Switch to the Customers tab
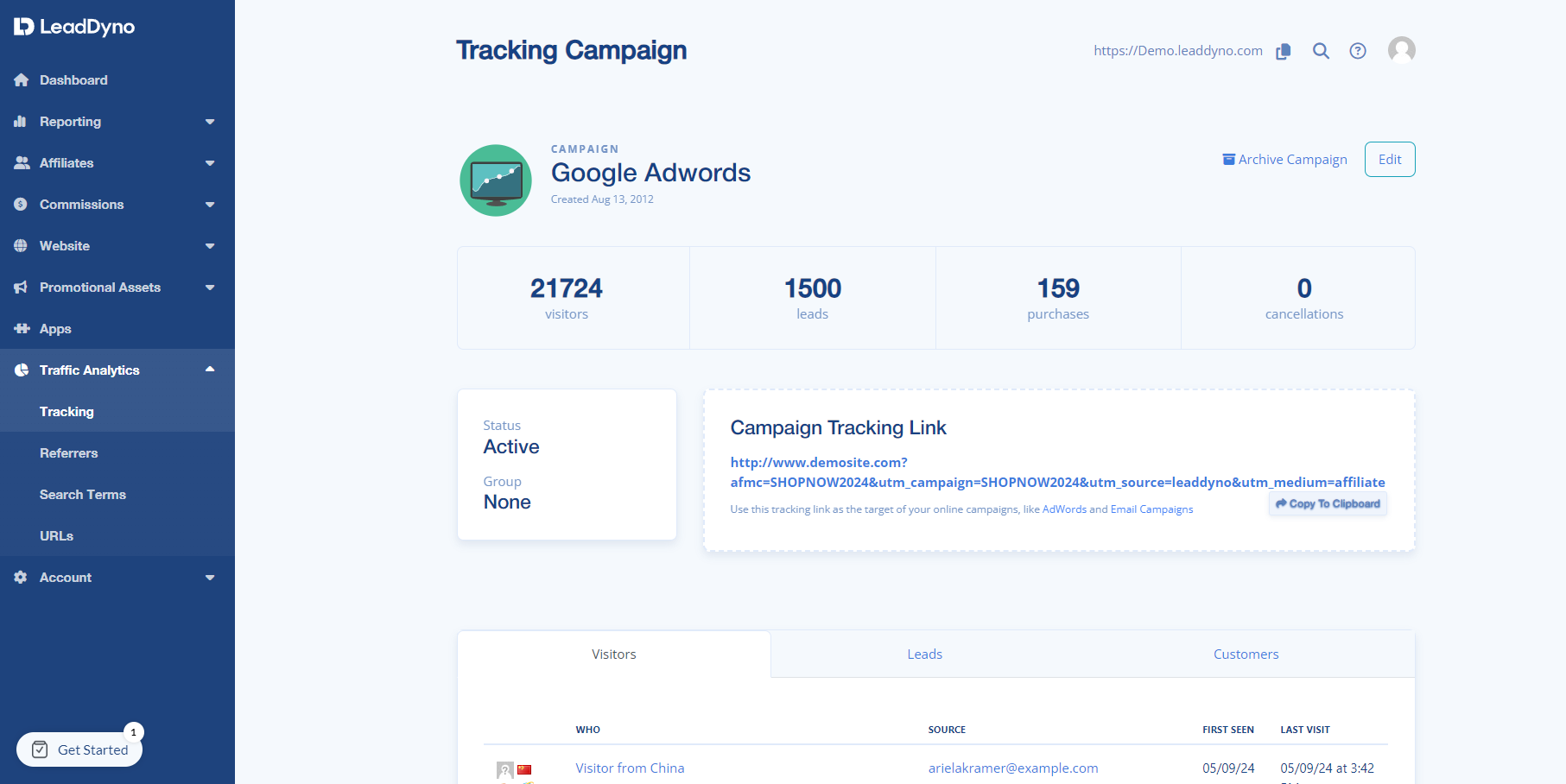1566x784 pixels. point(1246,654)
